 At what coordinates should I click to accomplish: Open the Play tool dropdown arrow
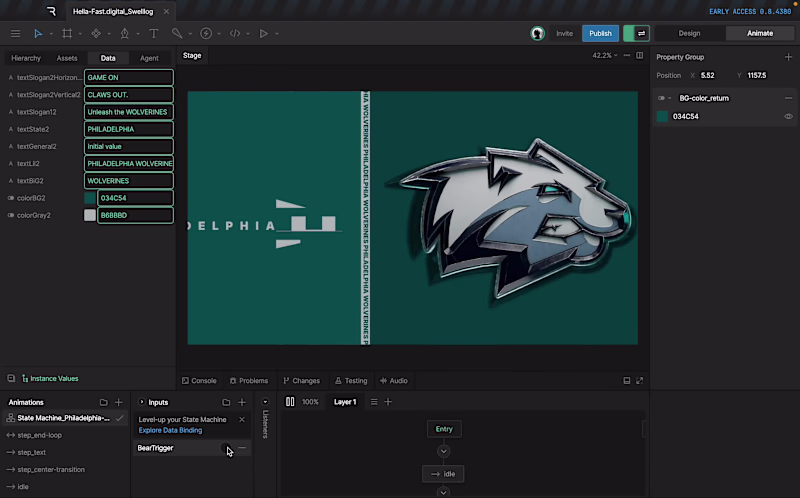tap(277, 34)
